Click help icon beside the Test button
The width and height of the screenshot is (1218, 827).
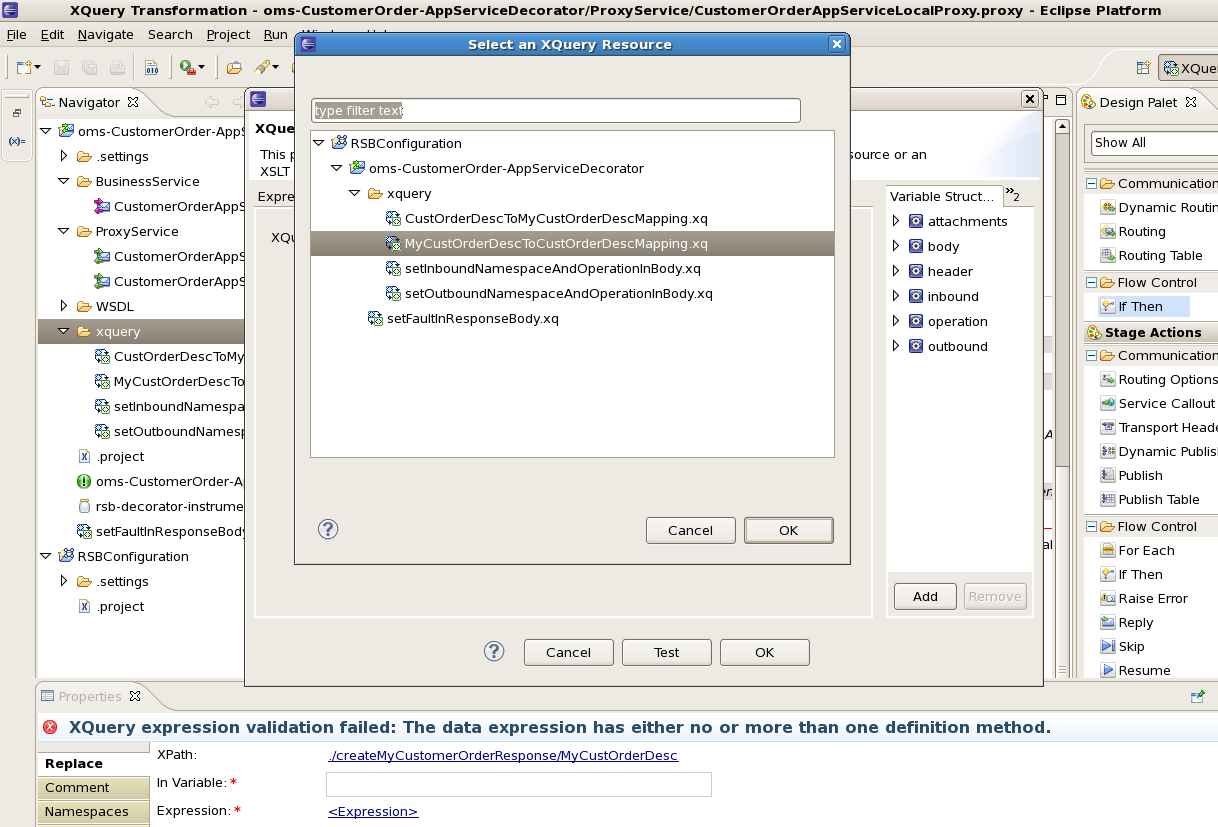[x=494, y=651]
